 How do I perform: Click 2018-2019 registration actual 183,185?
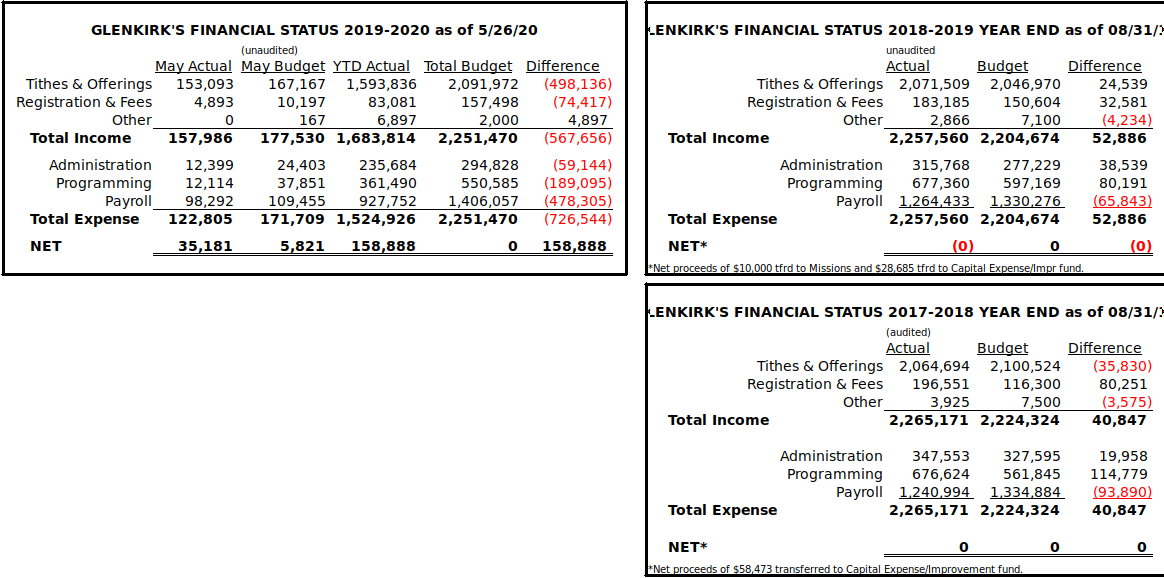click(941, 102)
